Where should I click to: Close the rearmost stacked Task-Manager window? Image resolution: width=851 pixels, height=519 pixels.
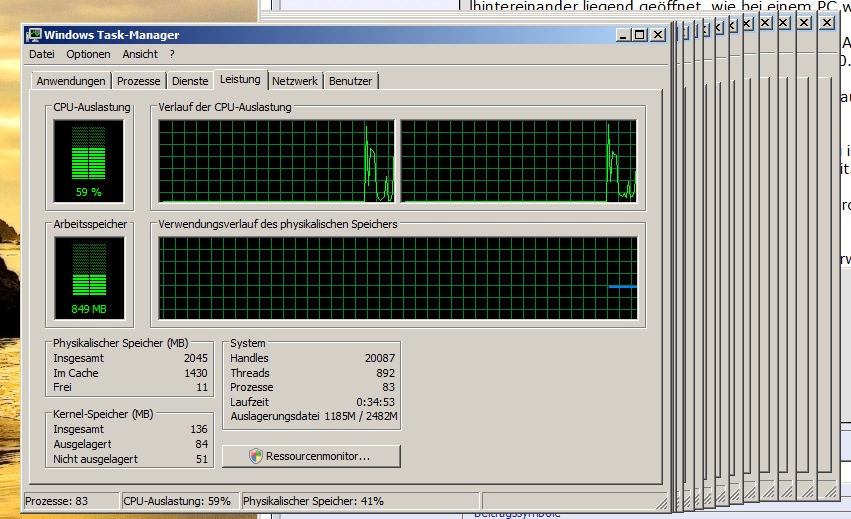pyautogui.click(x=827, y=23)
